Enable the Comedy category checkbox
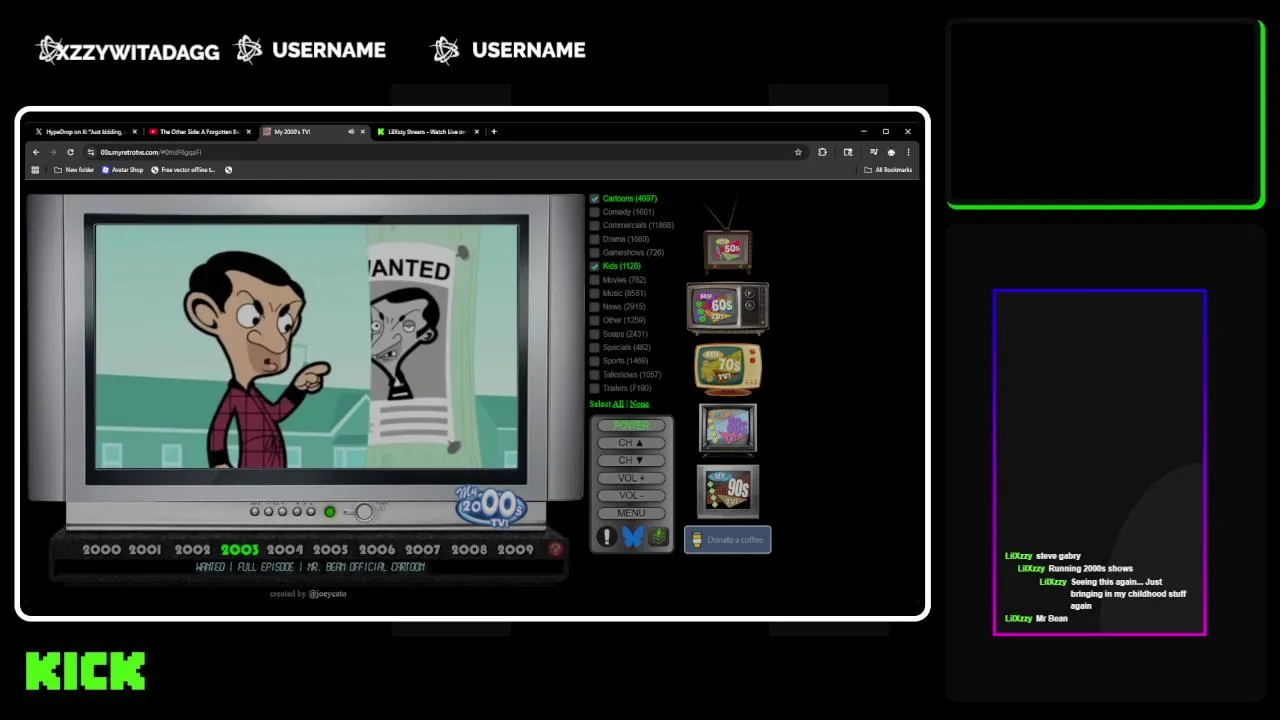 (x=594, y=212)
